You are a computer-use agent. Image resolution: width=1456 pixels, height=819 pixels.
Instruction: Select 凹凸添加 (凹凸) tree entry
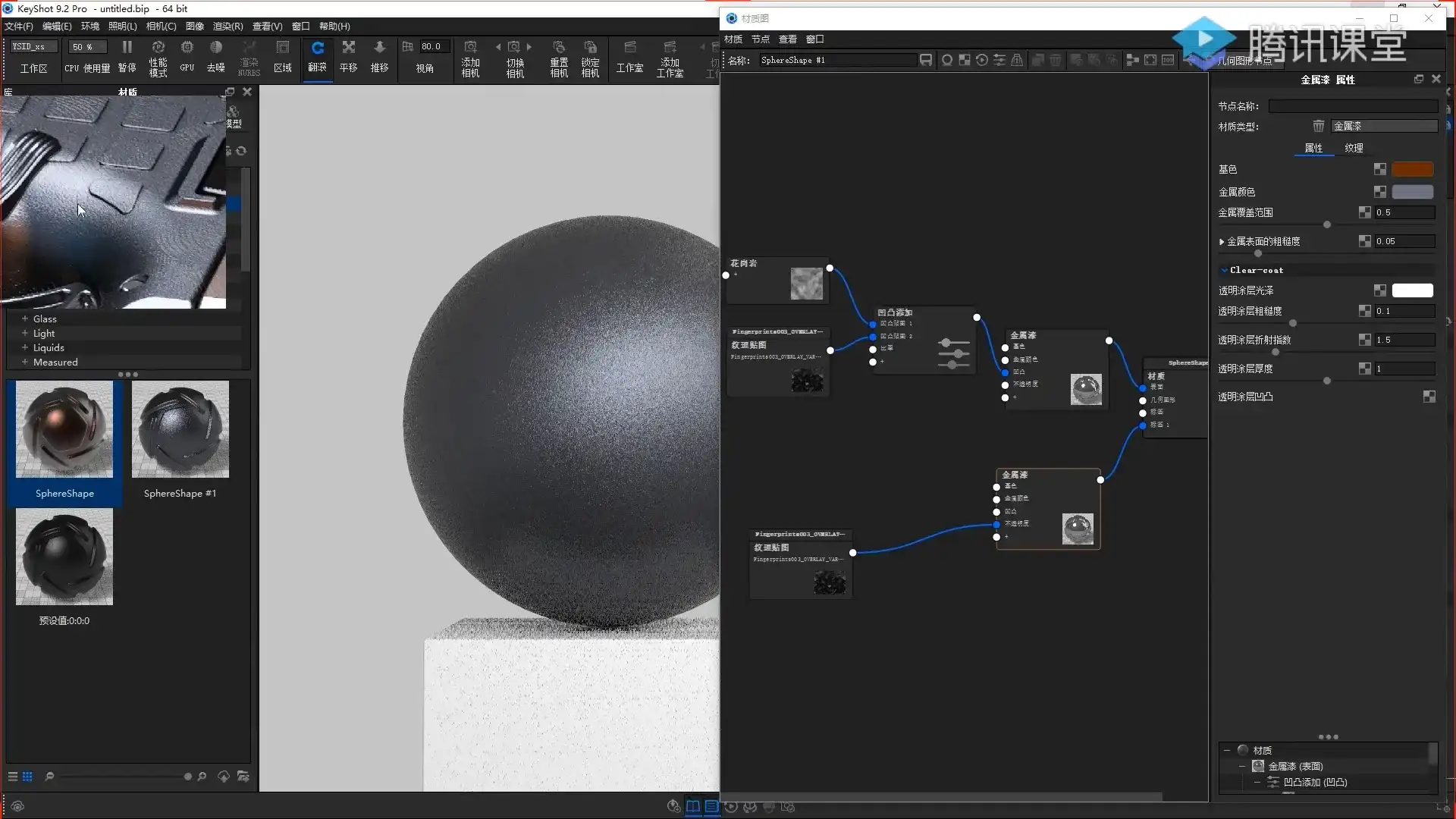coord(1314,782)
